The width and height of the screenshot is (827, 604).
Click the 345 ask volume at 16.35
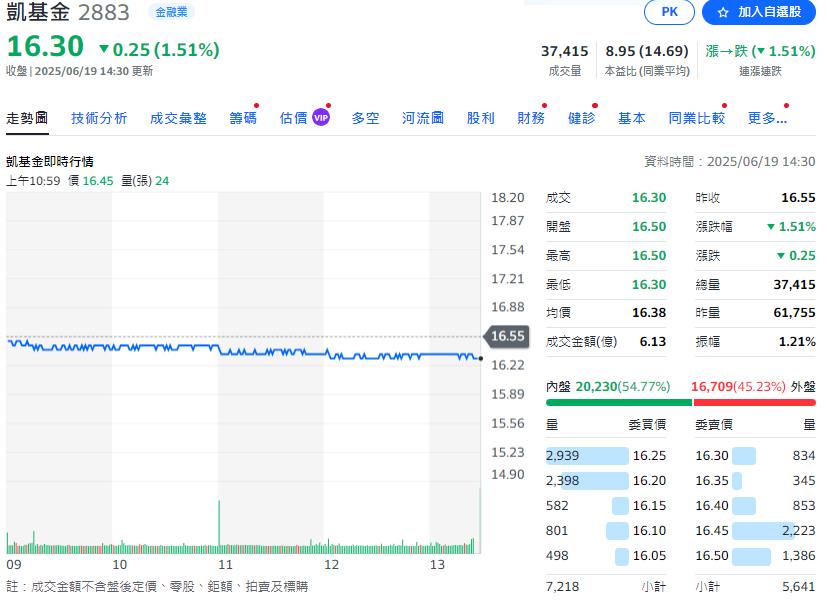[804, 481]
